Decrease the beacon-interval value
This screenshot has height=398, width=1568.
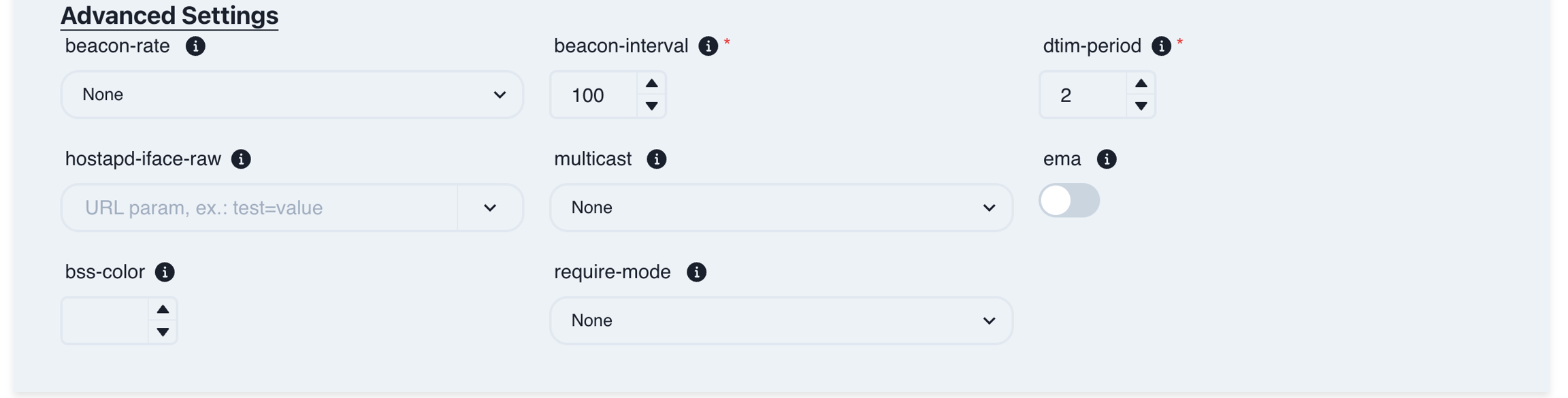pyautogui.click(x=651, y=106)
